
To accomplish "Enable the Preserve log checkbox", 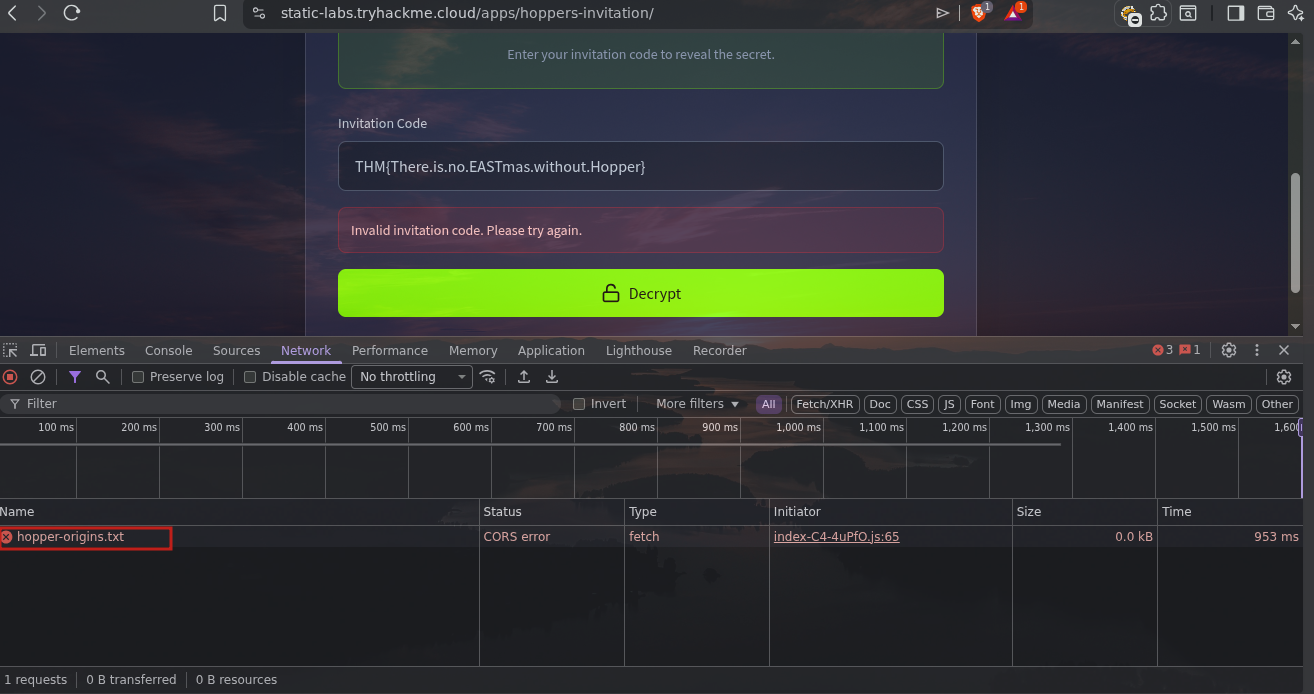I will [139, 377].
